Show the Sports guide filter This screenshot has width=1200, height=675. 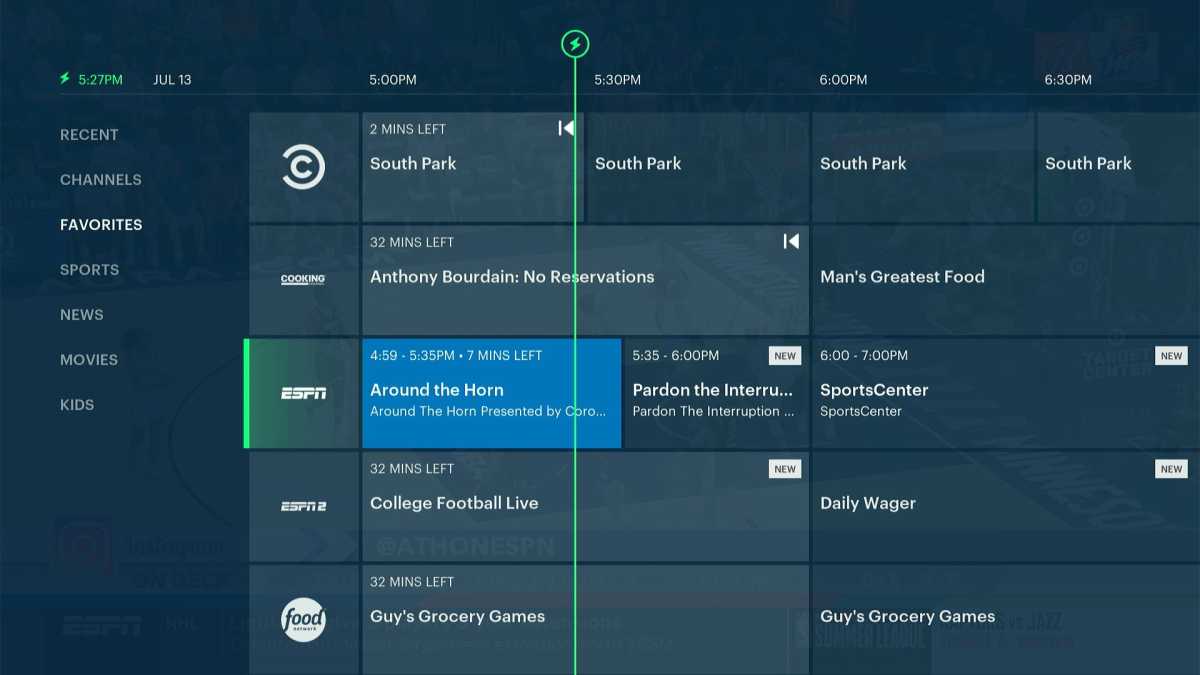click(89, 270)
